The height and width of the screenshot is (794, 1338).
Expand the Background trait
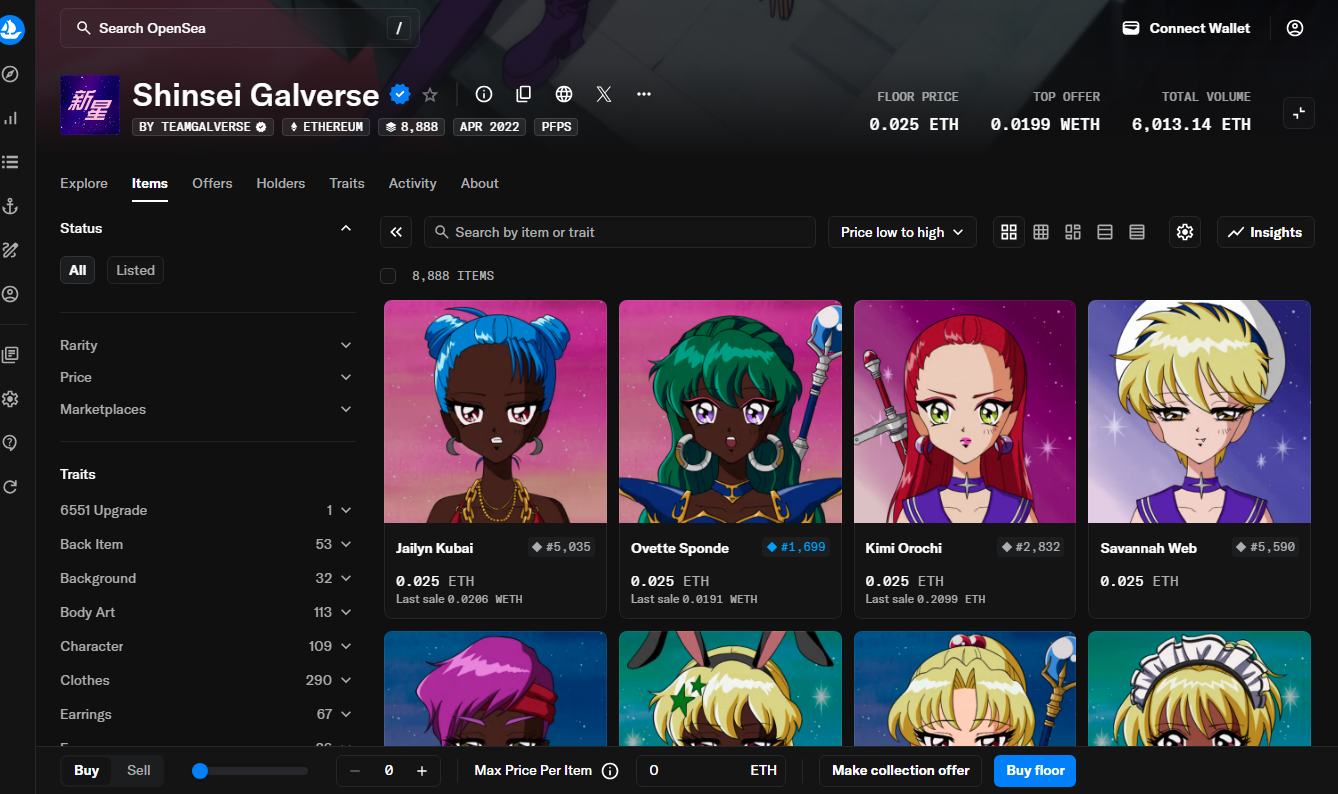click(207, 578)
